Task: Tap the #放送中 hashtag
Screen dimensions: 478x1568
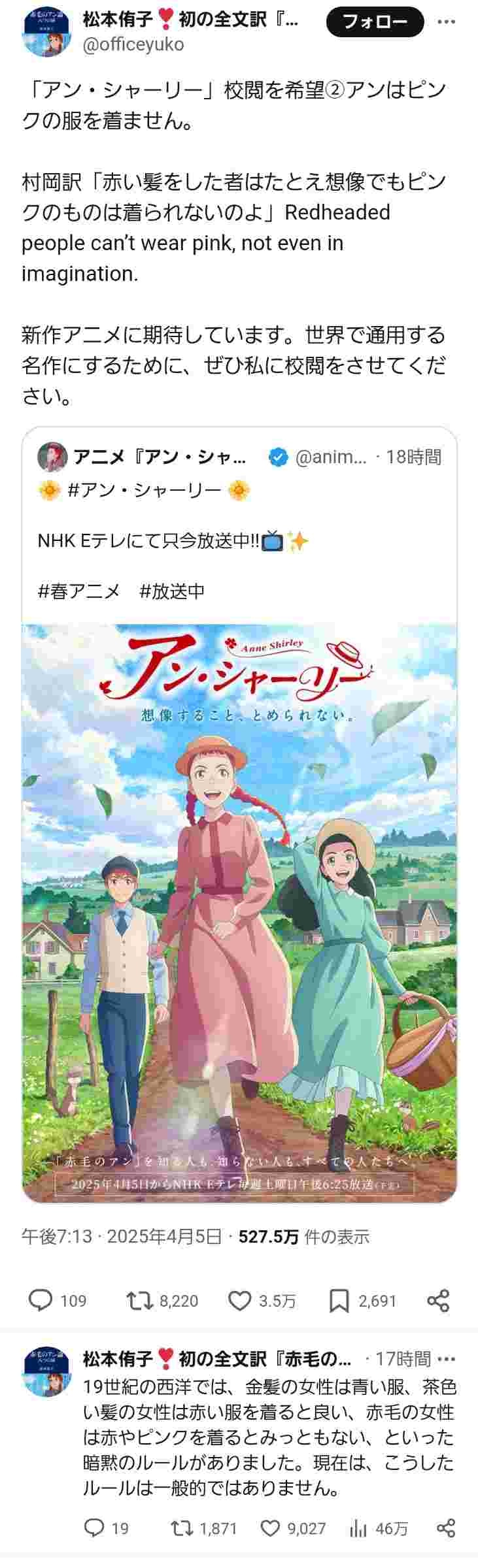Action: tap(173, 591)
